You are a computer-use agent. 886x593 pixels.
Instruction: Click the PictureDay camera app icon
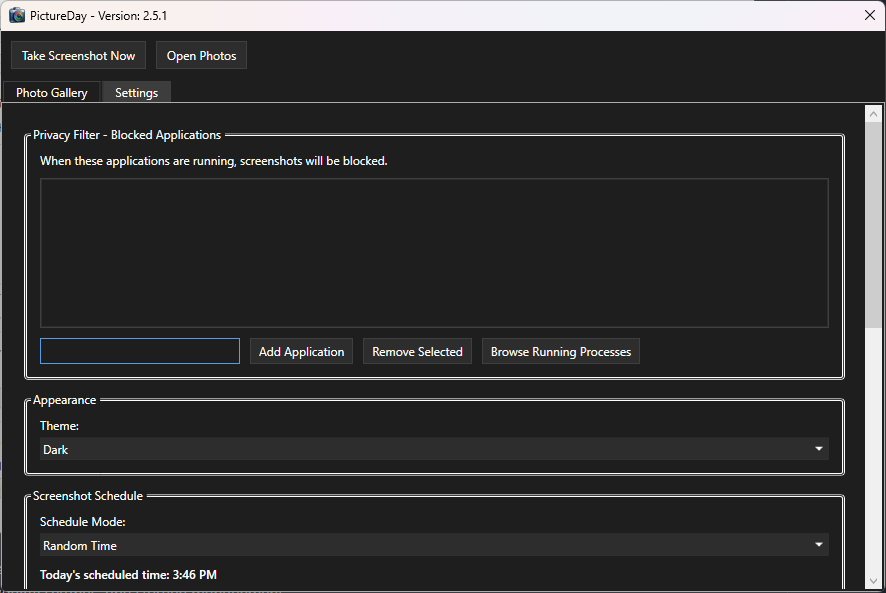[x=17, y=15]
